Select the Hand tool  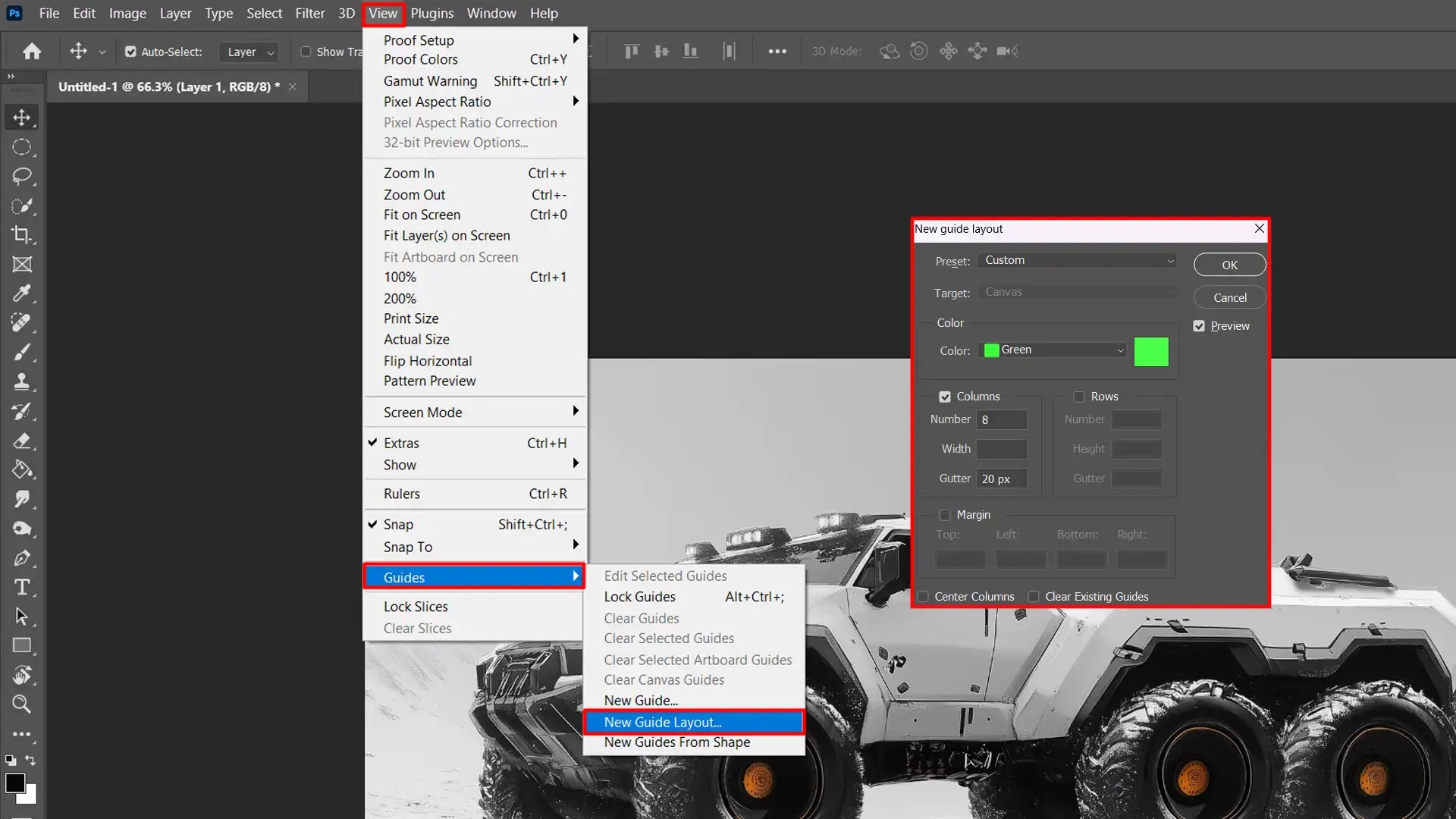tap(21, 675)
